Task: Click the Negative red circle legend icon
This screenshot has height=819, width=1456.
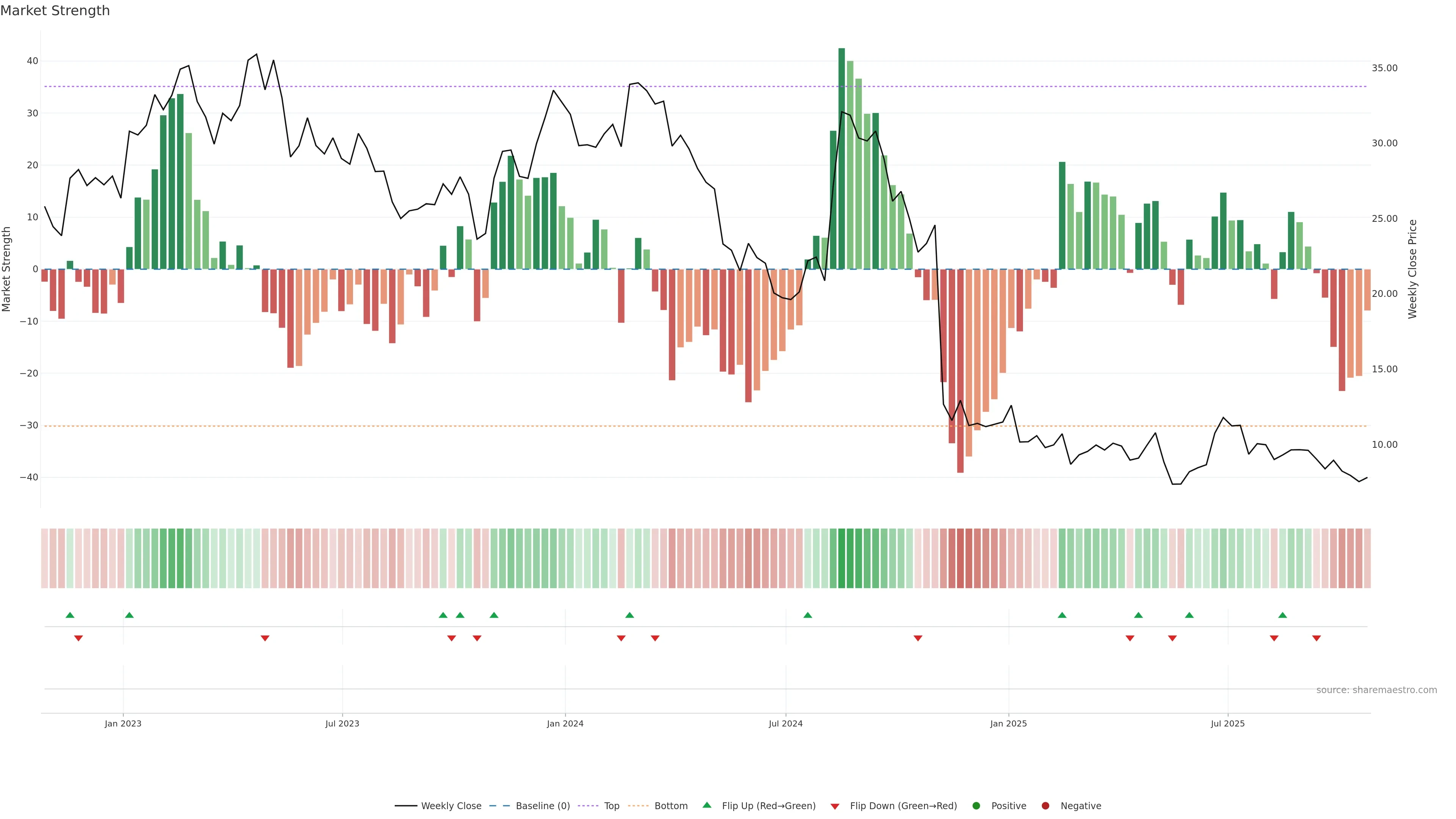Action: (1045, 806)
